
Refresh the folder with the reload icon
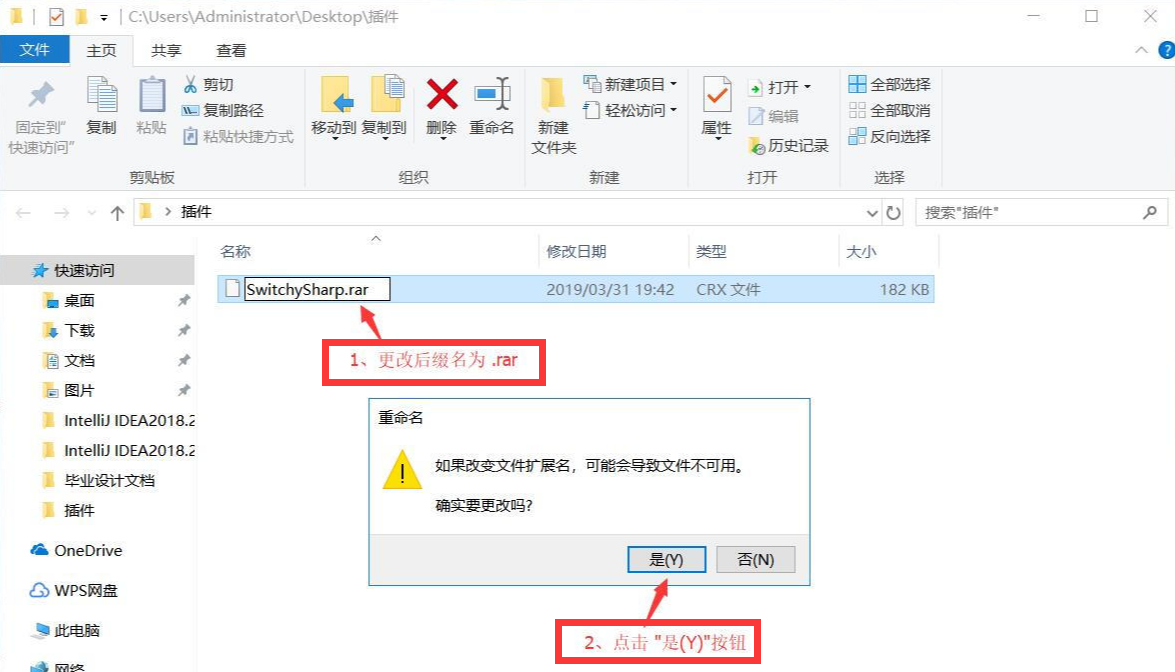point(893,213)
